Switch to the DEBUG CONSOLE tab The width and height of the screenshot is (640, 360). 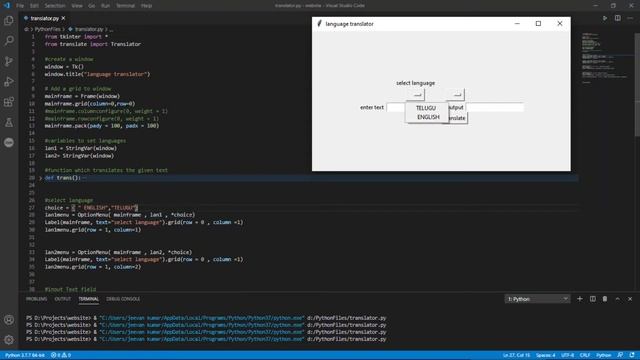pyautogui.click(x=123, y=299)
